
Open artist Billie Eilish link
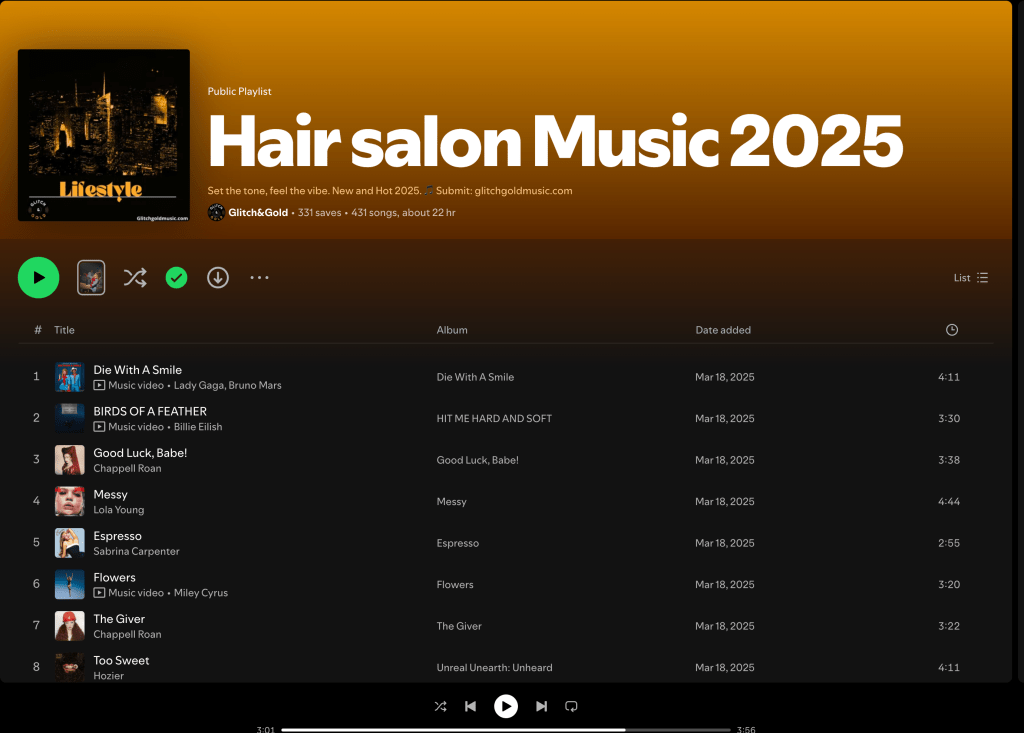tap(198, 427)
